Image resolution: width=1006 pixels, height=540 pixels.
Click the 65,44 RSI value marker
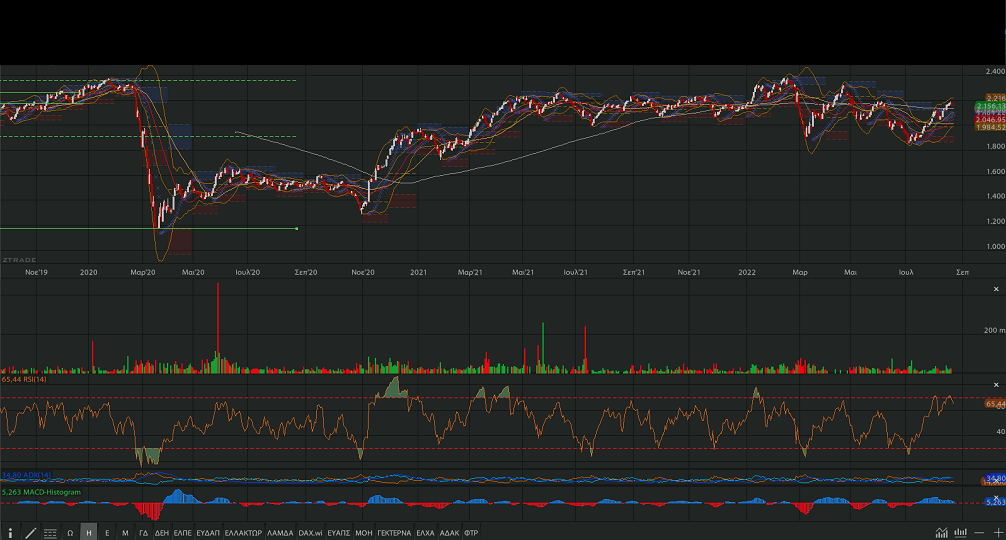click(994, 403)
